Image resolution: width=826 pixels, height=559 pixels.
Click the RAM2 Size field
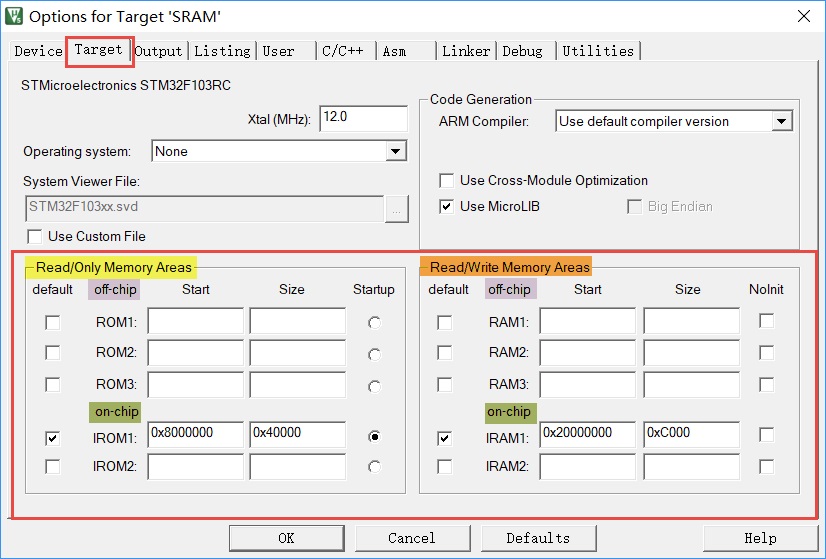(691, 353)
